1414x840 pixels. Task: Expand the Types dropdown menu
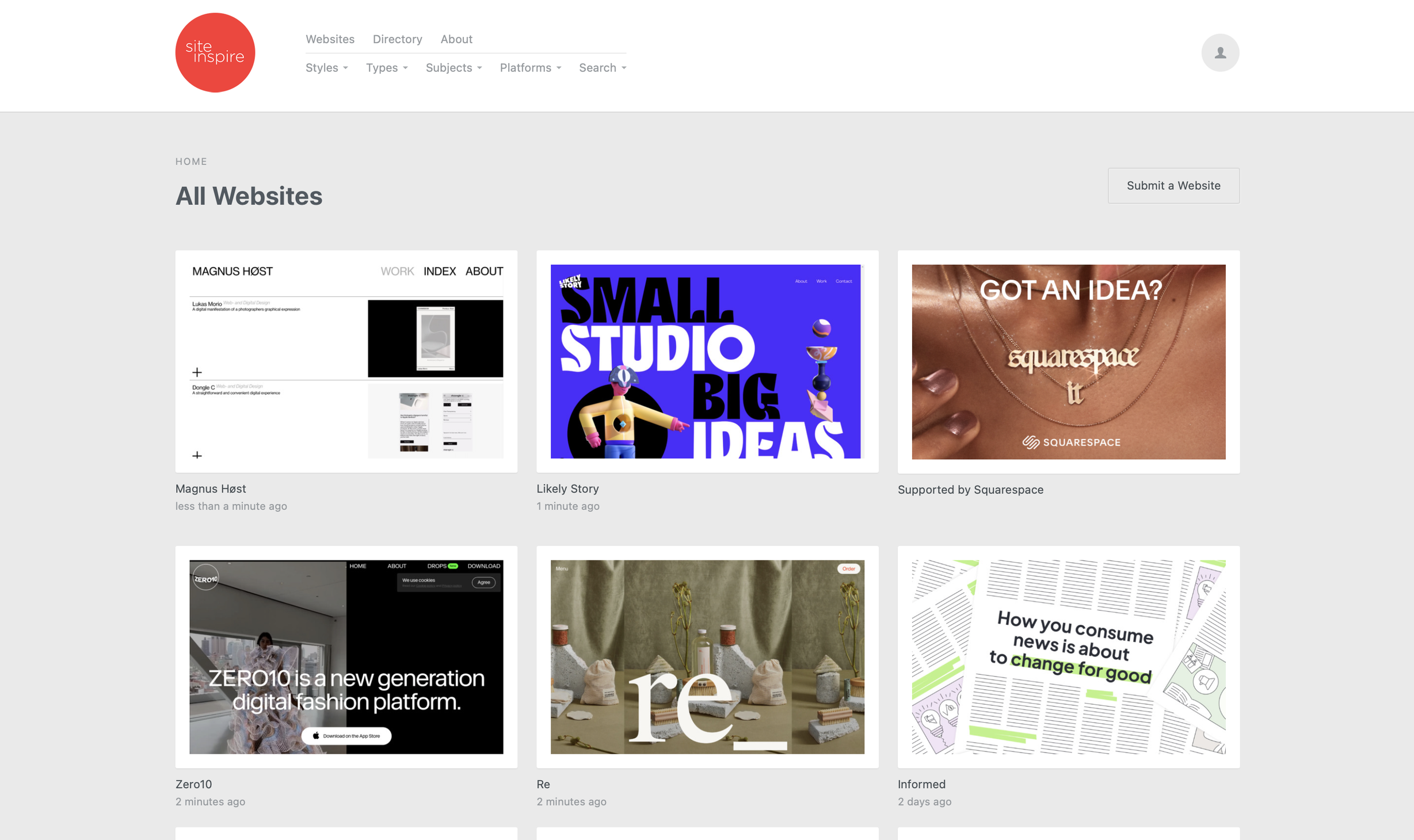tap(386, 68)
